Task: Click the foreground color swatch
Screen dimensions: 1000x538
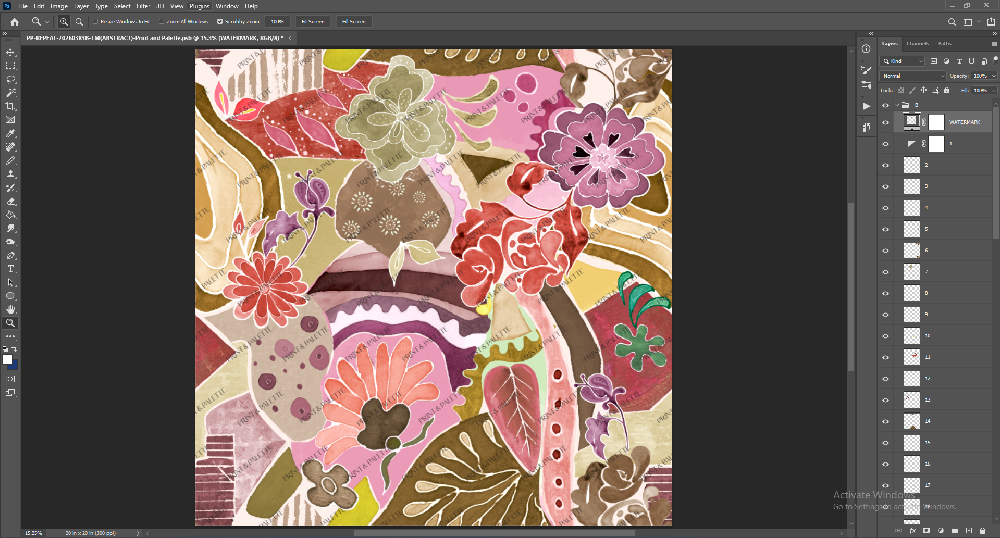Action: tap(8, 360)
